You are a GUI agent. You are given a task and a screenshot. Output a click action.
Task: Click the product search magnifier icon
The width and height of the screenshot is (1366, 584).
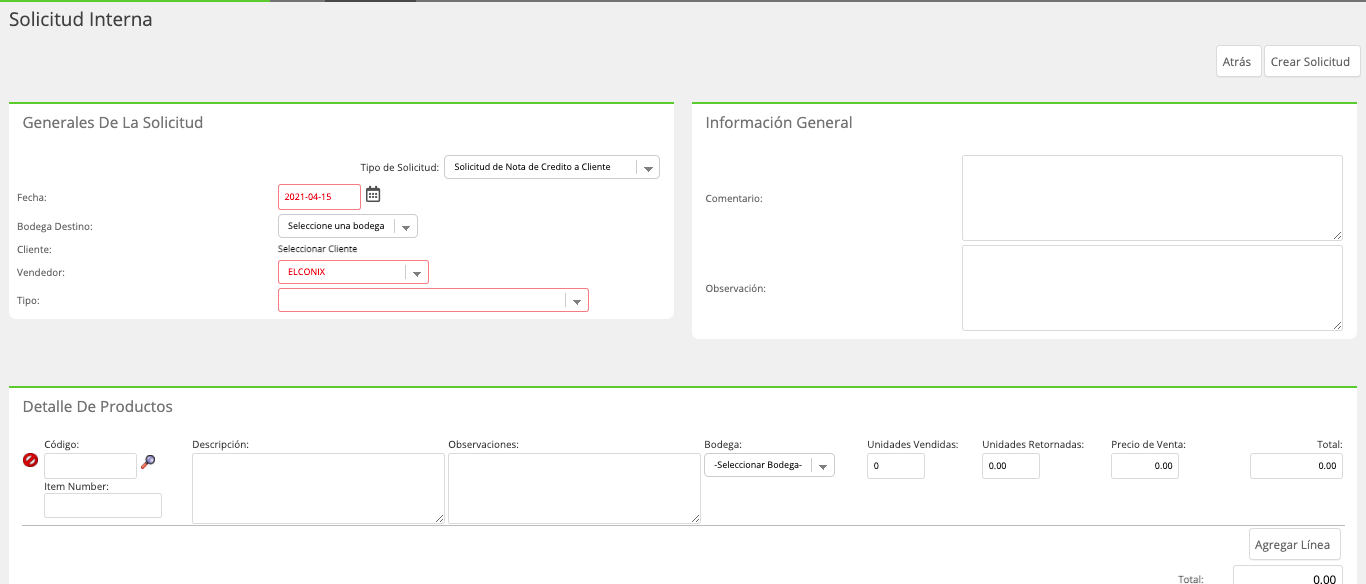[x=149, y=461]
